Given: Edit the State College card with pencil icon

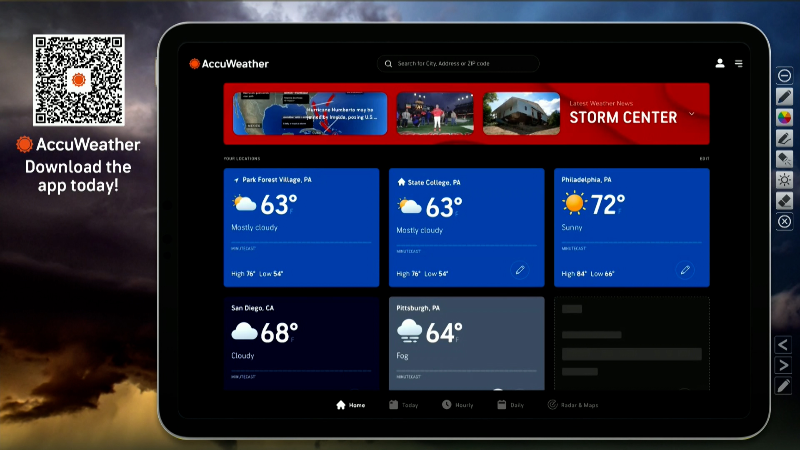Looking at the screenshot, I should tap(520, 270).
